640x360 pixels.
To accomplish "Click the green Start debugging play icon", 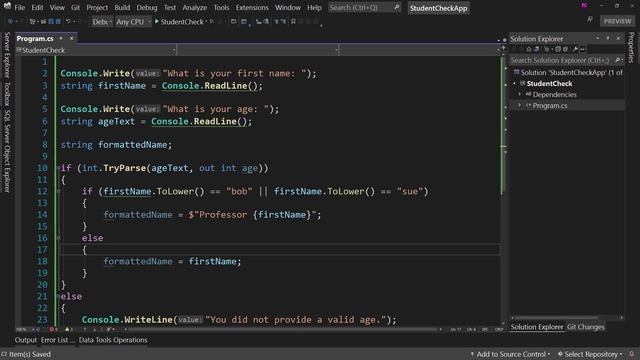I will click(x=157, y=21).
